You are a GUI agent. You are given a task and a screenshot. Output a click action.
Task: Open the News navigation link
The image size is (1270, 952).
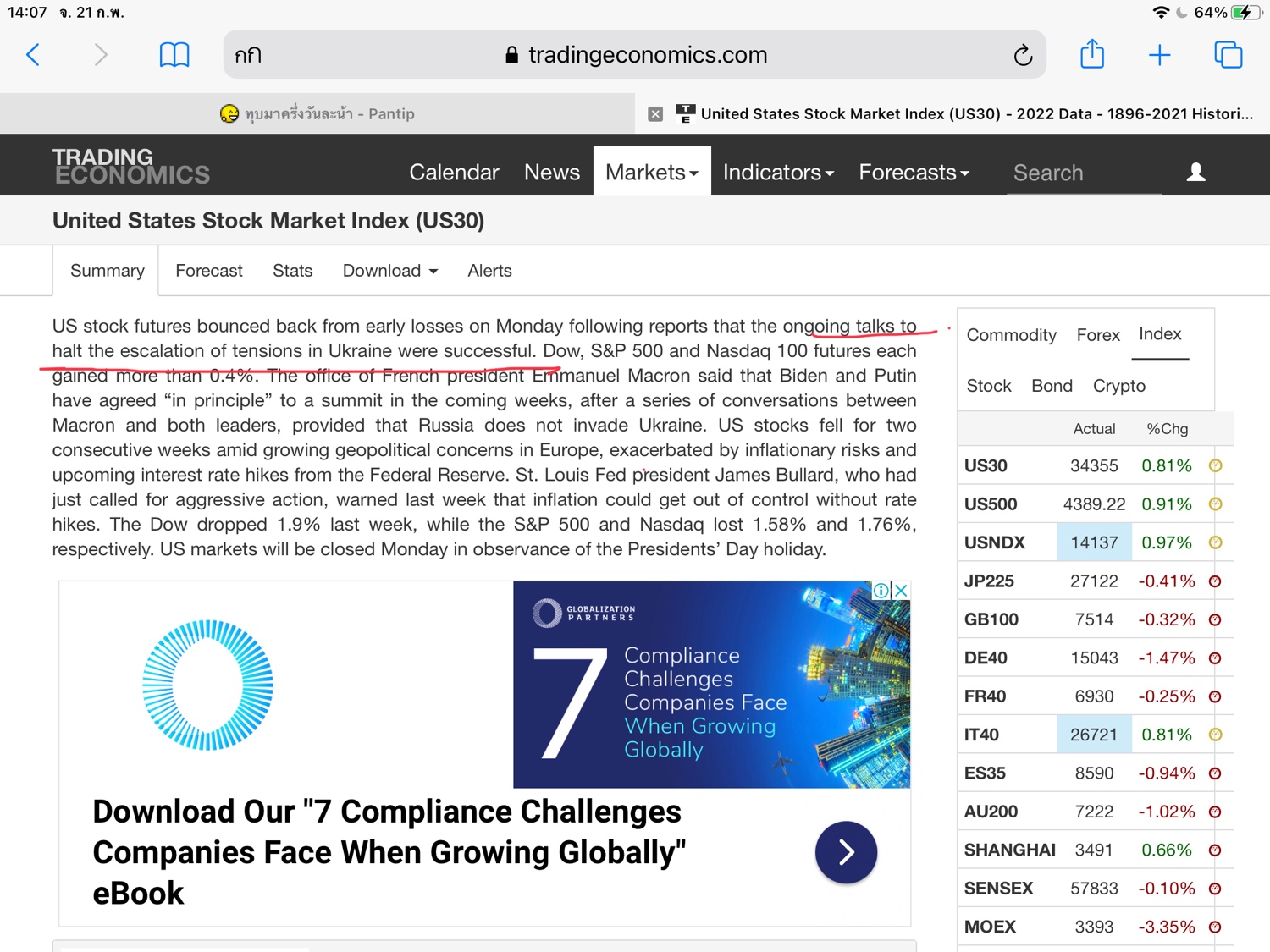click(552, 173)
